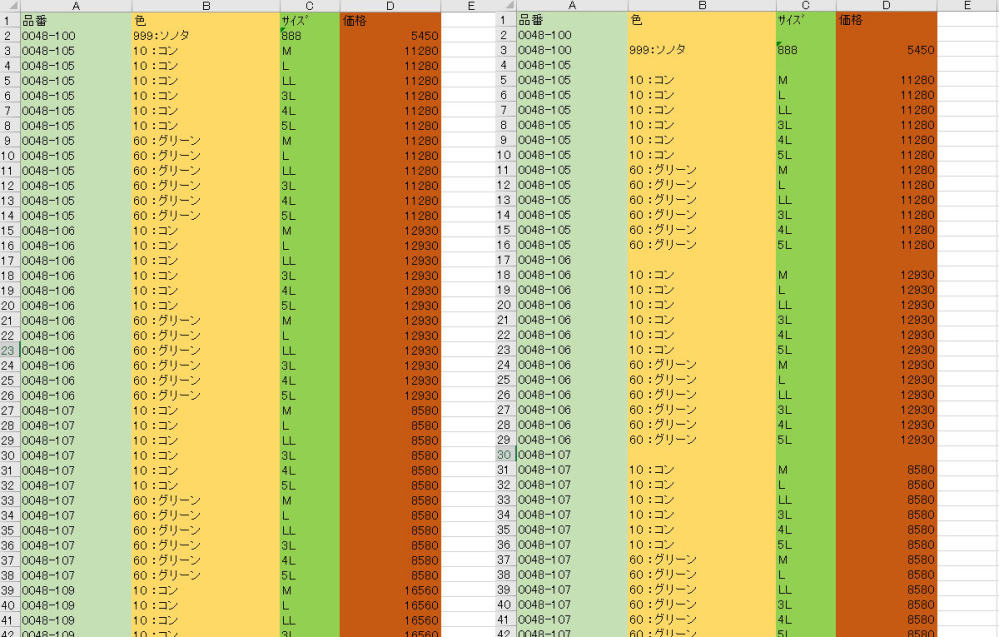The image size is (999, 637).
Task: Click row 23 header in left sheet
Action: click(x=9, y=351)
